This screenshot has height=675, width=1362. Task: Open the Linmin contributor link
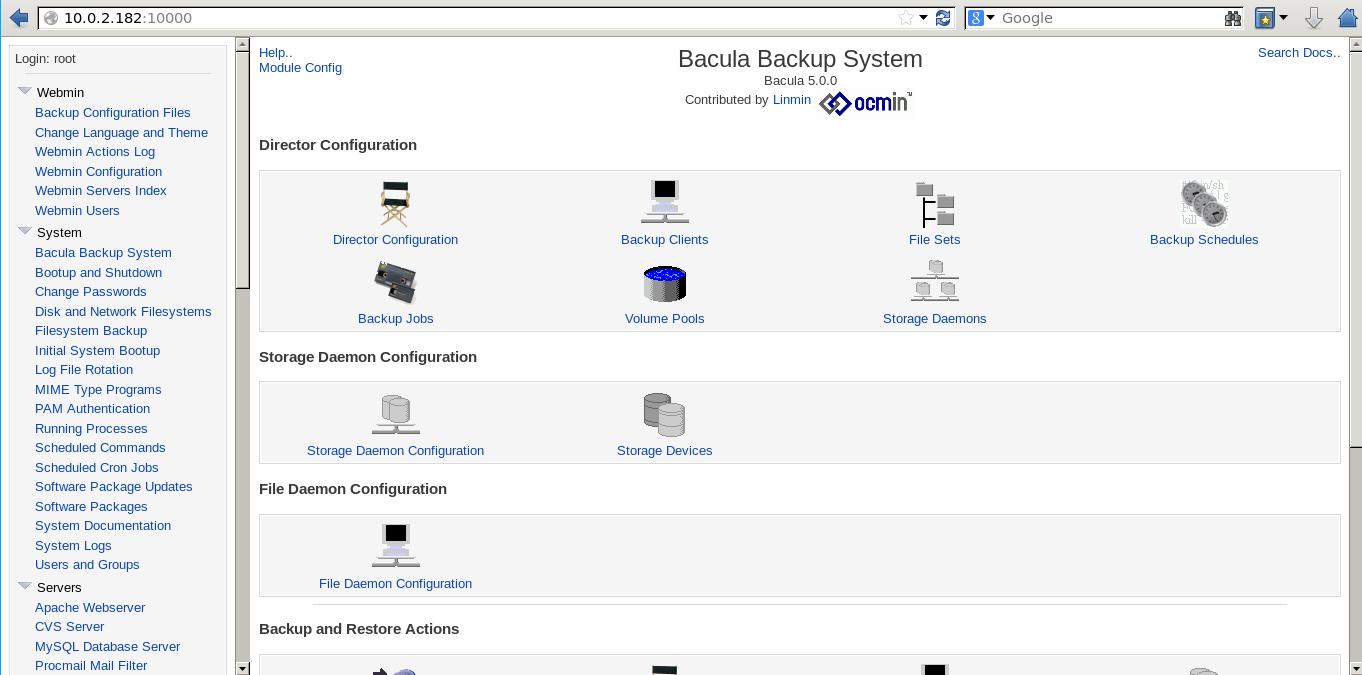point(792,100)
